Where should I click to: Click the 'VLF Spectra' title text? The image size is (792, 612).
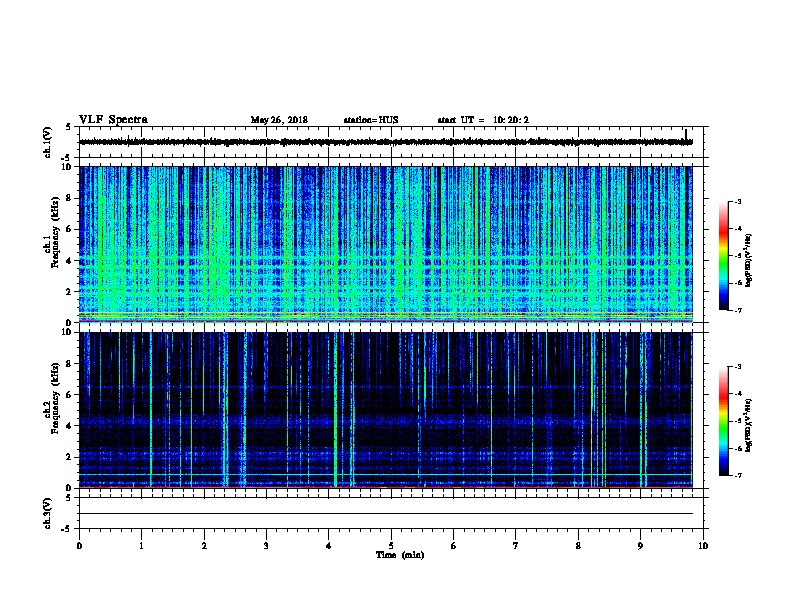113,120
